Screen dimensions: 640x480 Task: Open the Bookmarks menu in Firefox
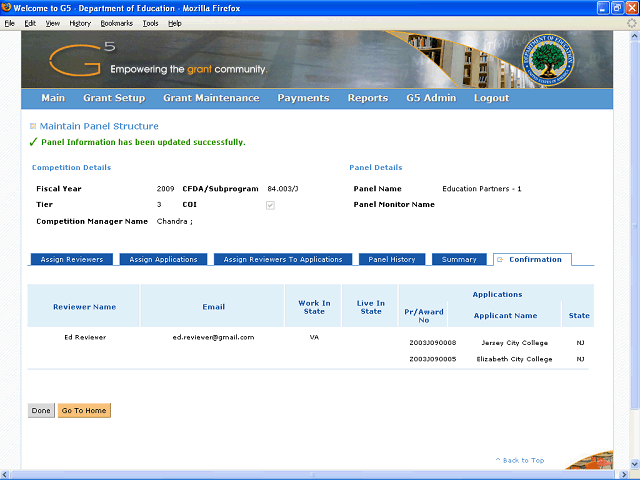click(116, 22)
